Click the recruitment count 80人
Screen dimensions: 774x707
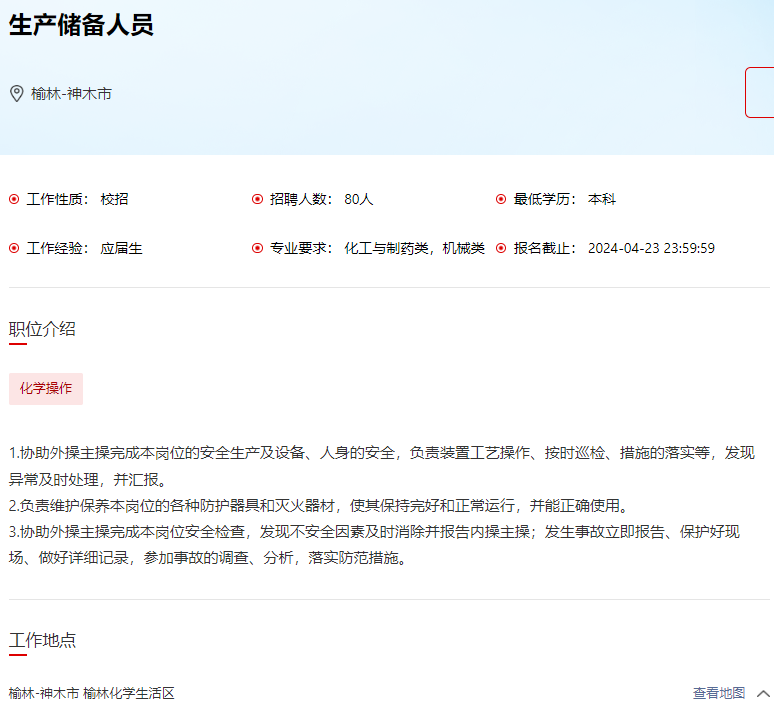point(358,199)
